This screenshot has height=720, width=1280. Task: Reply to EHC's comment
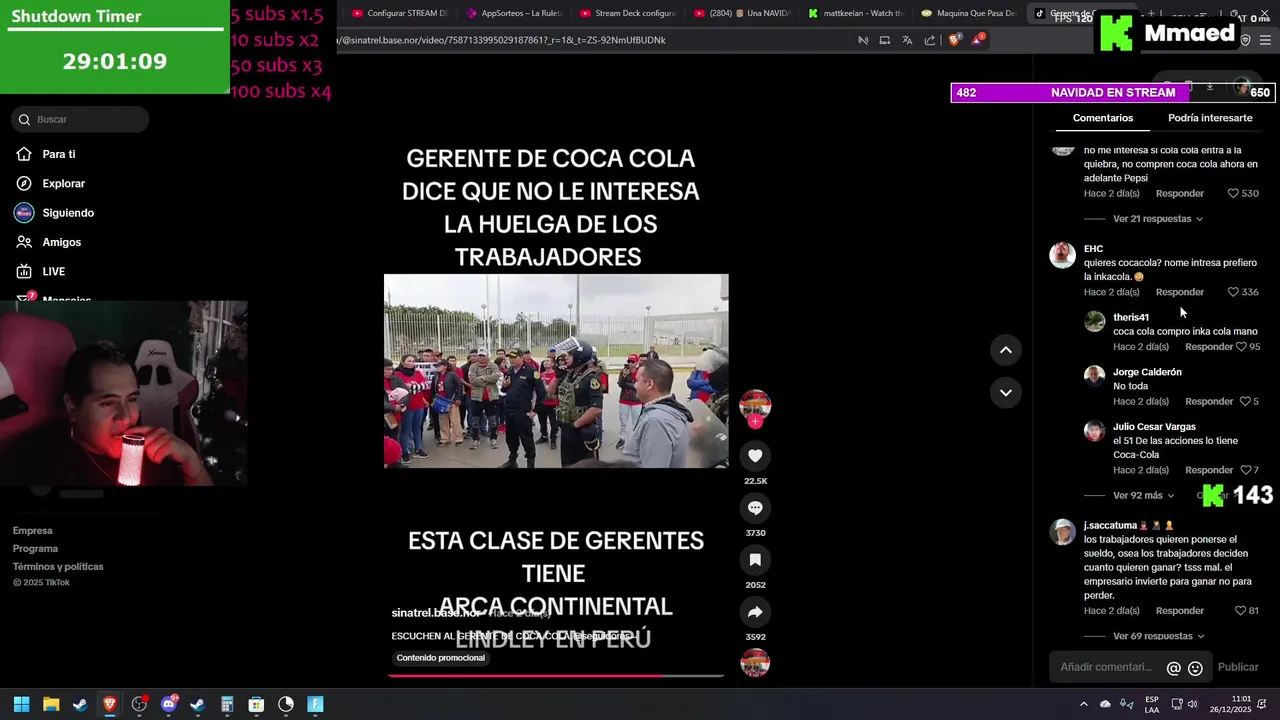click(1180, 292)
